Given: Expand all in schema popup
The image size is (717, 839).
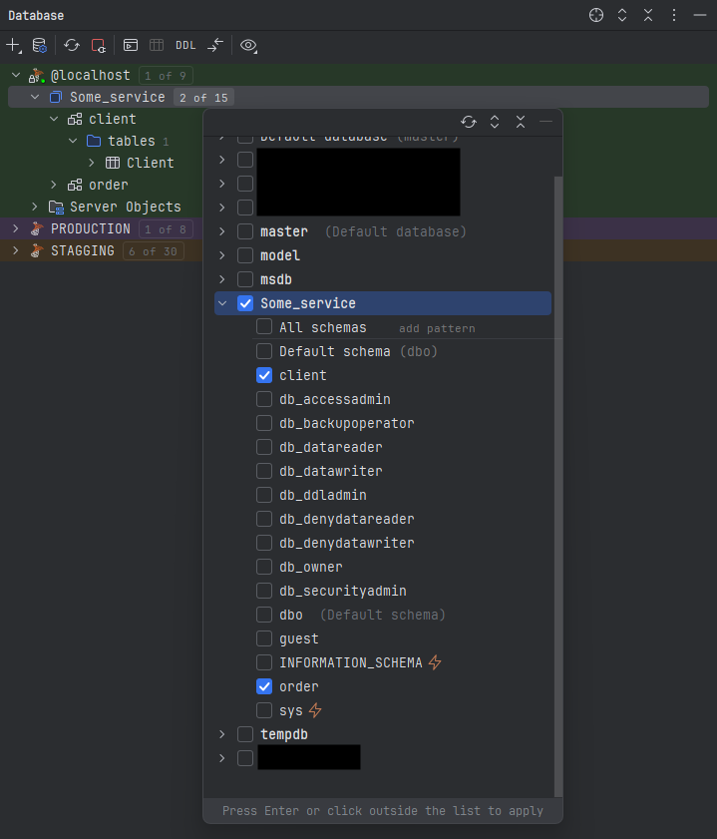Looking at the screenshot, I should 494,122.
